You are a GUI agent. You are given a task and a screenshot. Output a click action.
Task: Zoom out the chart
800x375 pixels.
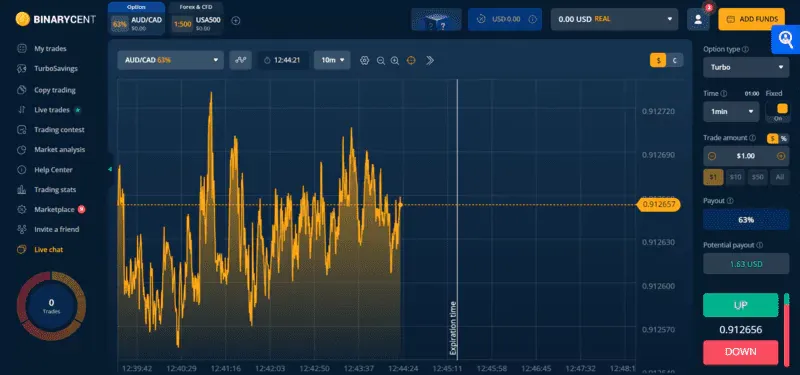pos(381,60)
